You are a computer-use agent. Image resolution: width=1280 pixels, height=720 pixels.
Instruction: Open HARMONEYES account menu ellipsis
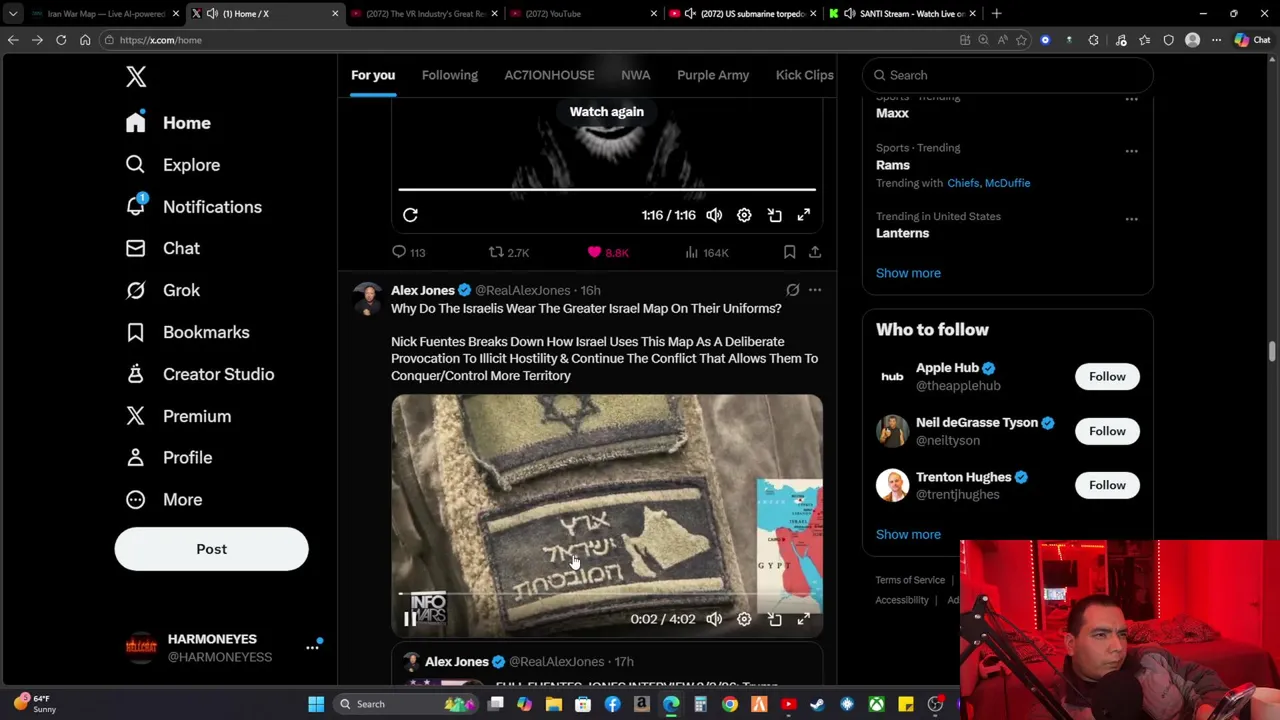[x=312, y=648]
